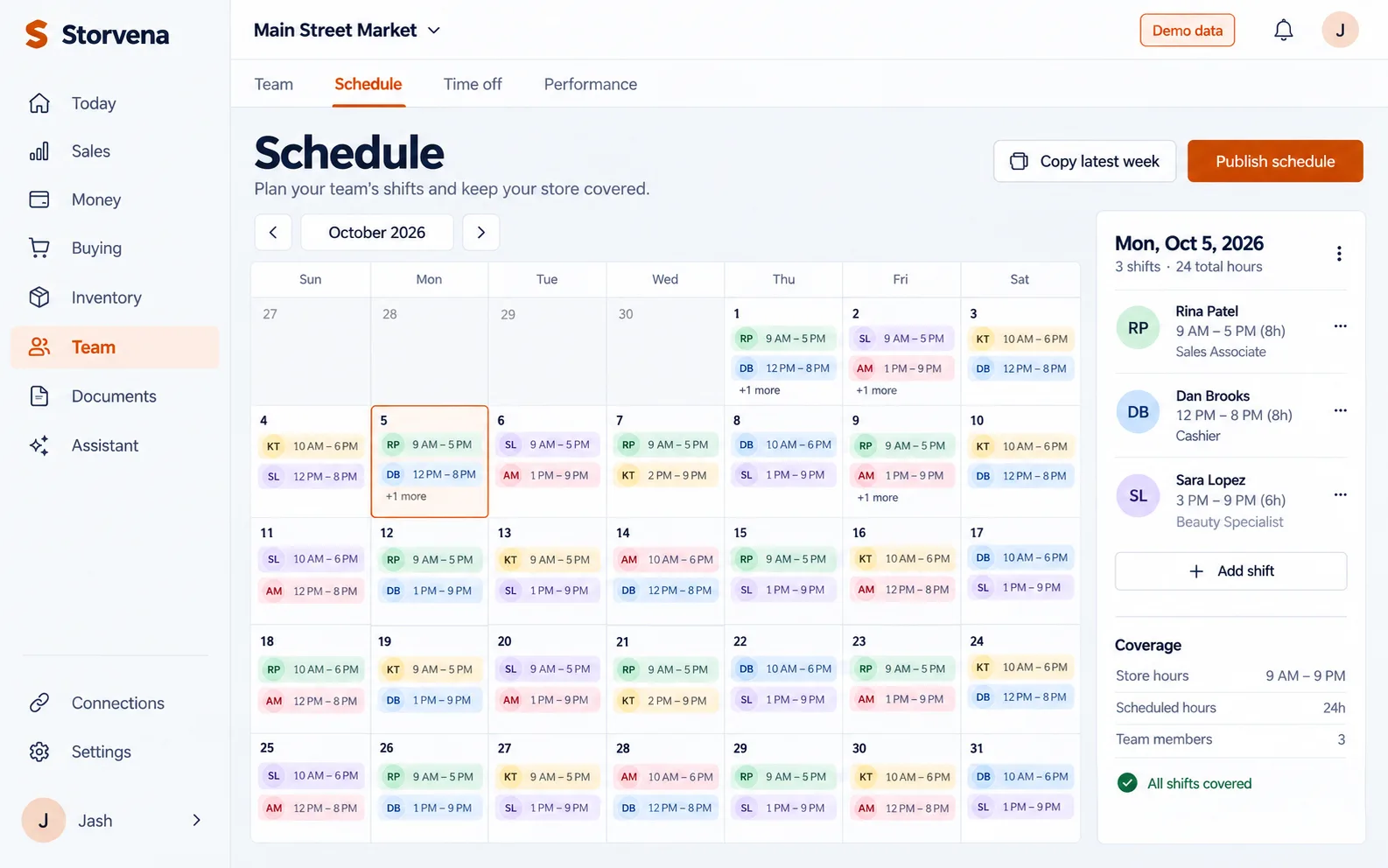Viewport: 1388px width, 868px height.
Task: Expand the Jash user profile menu
Action: point(115,821)
